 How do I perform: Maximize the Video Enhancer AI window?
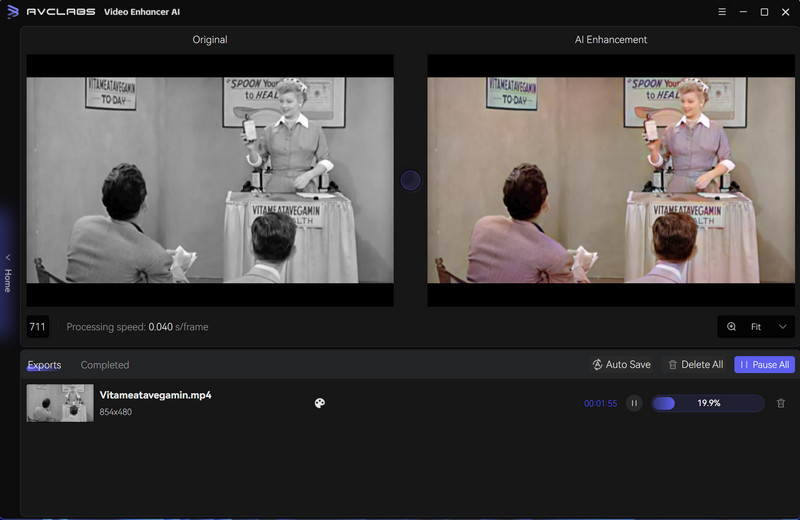764,12
